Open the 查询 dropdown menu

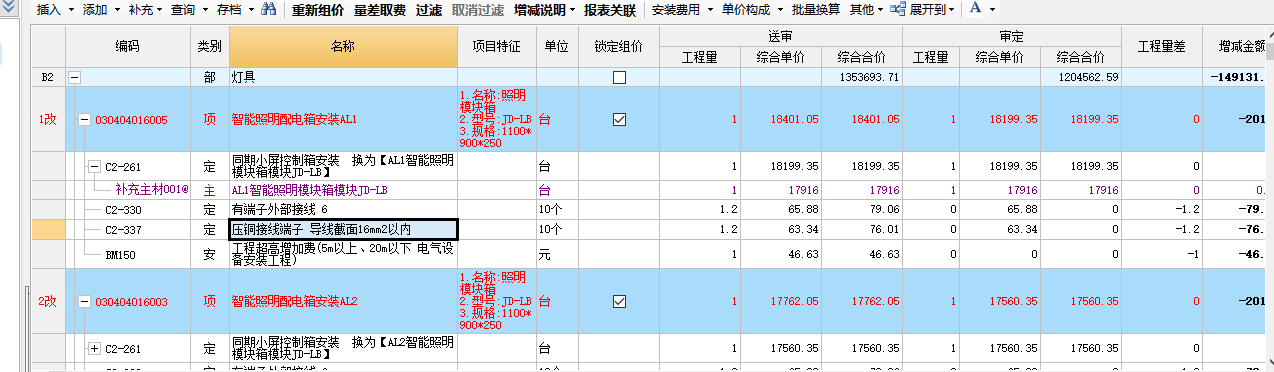[x=188, y=10]
